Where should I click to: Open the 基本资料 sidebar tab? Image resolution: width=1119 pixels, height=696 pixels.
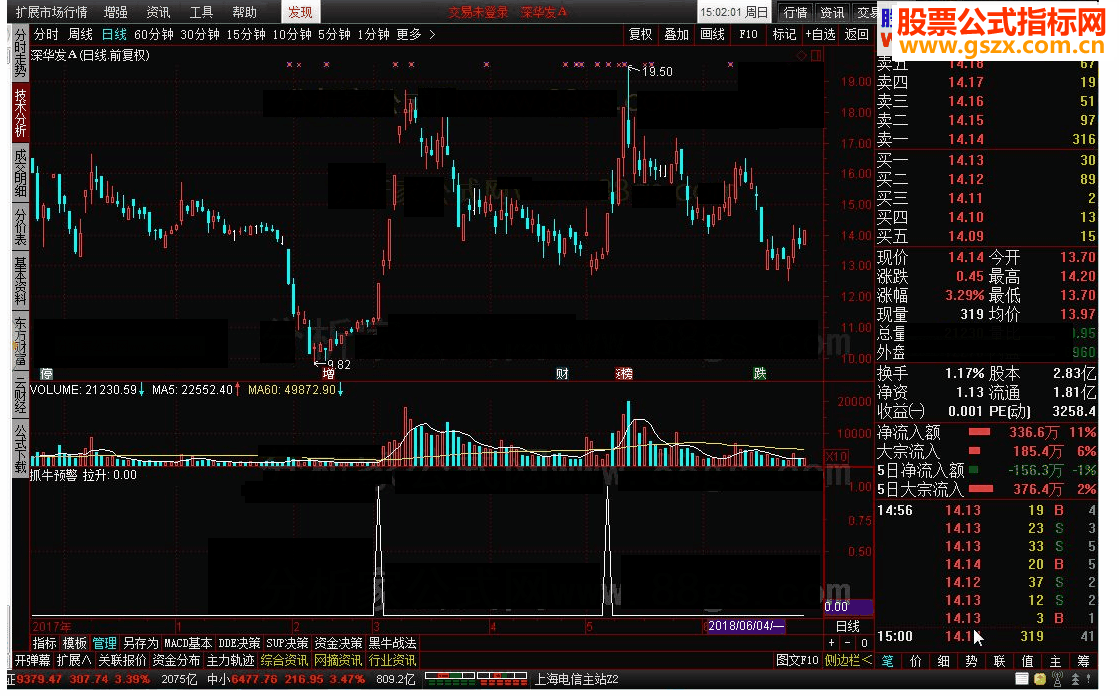coord(20,281)
